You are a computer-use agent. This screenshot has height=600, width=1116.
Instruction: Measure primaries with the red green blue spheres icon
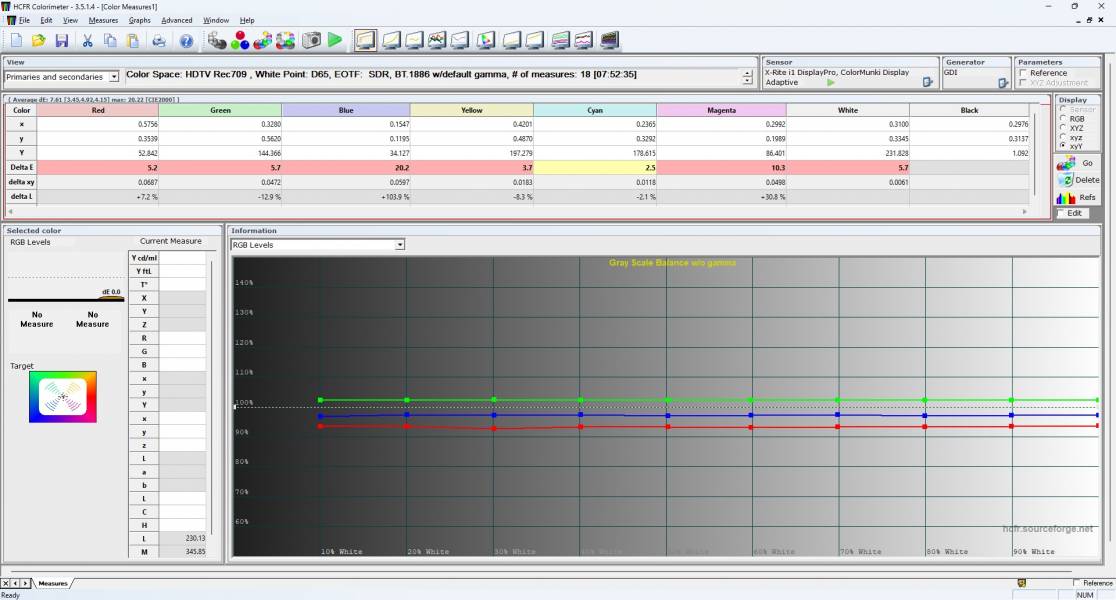pos(241,41)
